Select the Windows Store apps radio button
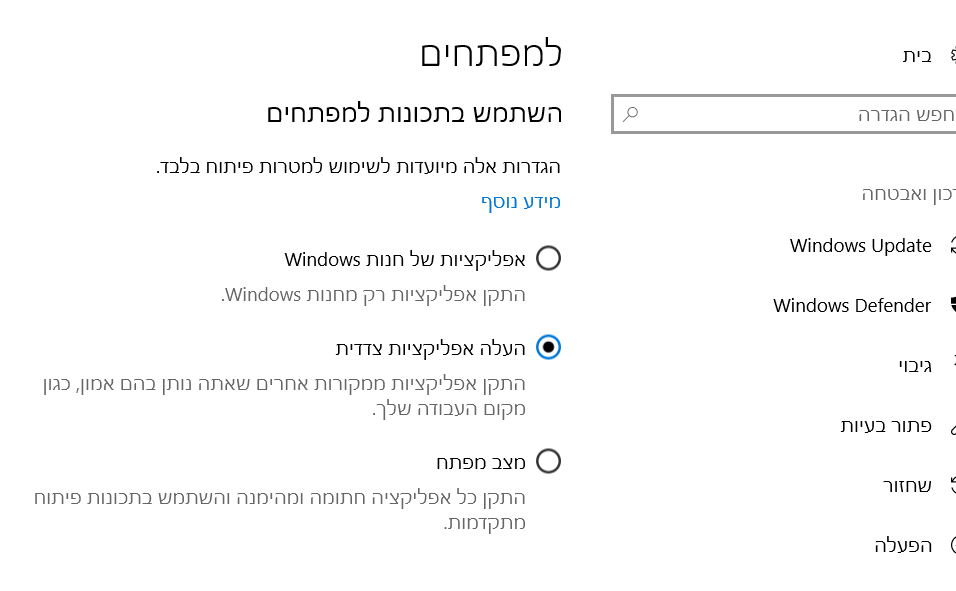 (x=548, y=259)
